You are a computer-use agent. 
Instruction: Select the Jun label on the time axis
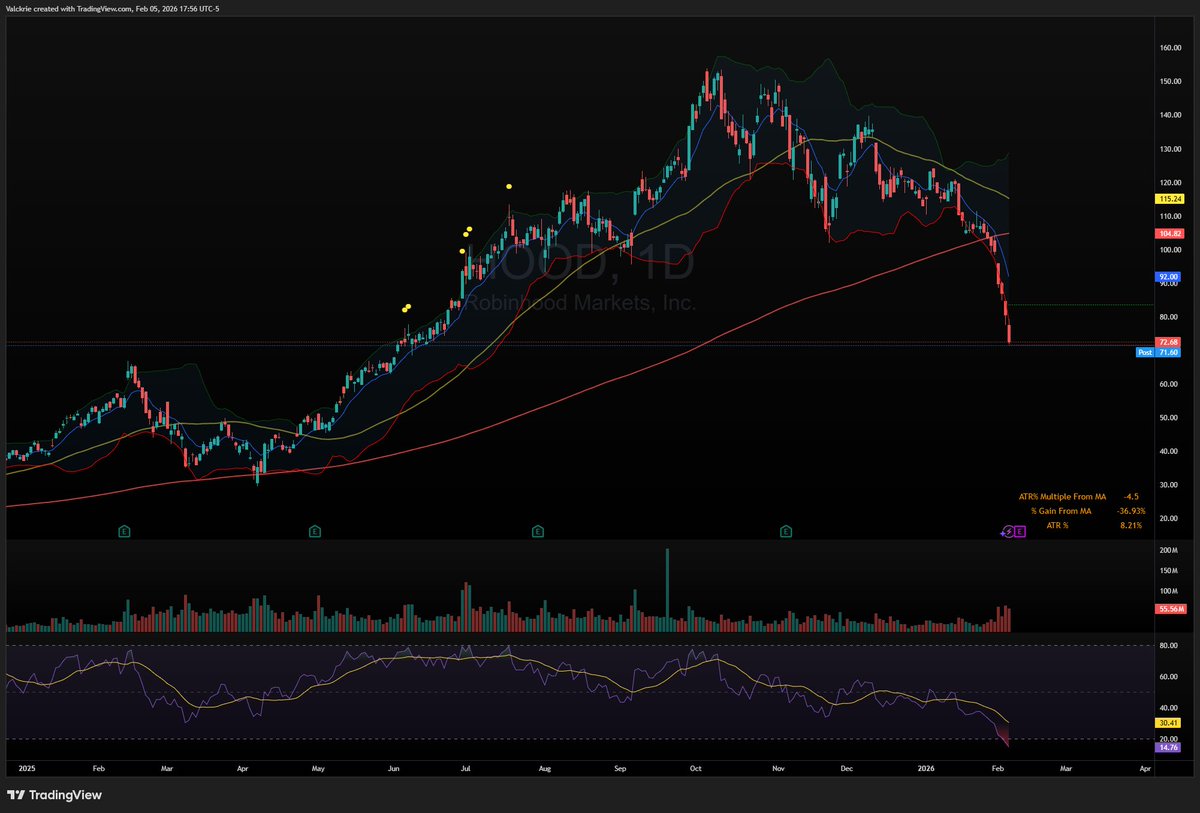394,769
